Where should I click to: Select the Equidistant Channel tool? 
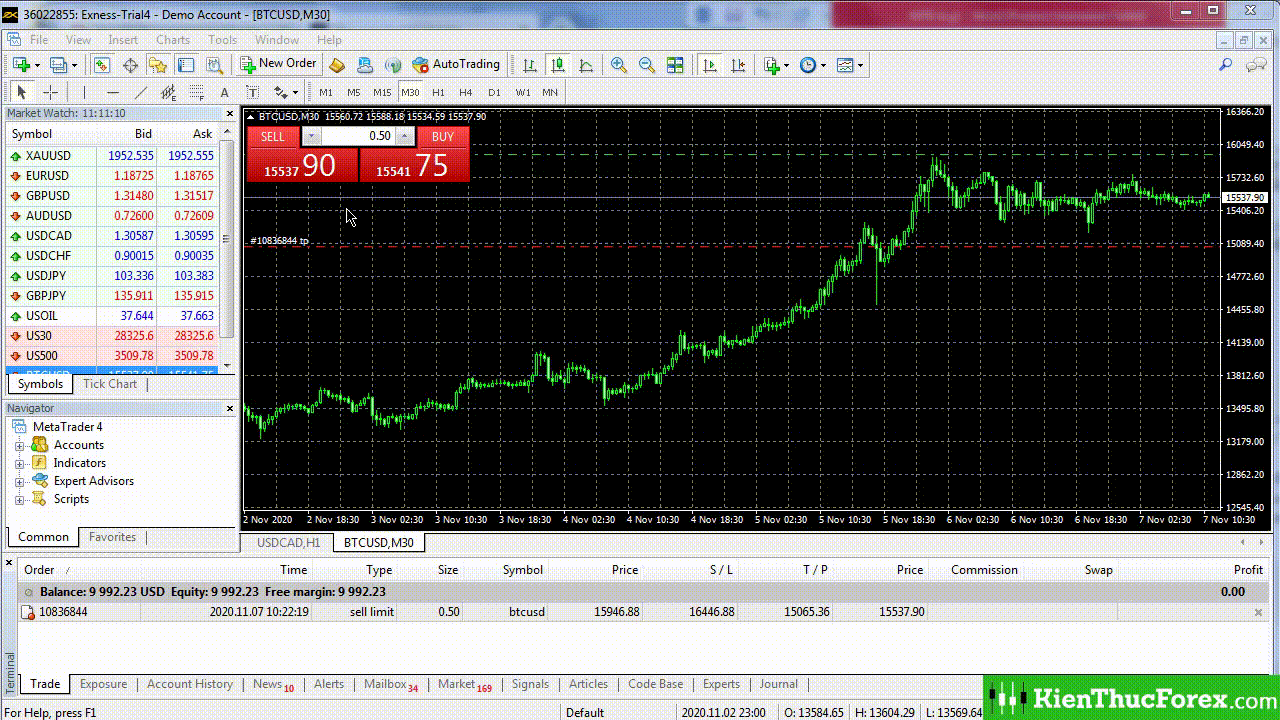click(x=168, y=92)
